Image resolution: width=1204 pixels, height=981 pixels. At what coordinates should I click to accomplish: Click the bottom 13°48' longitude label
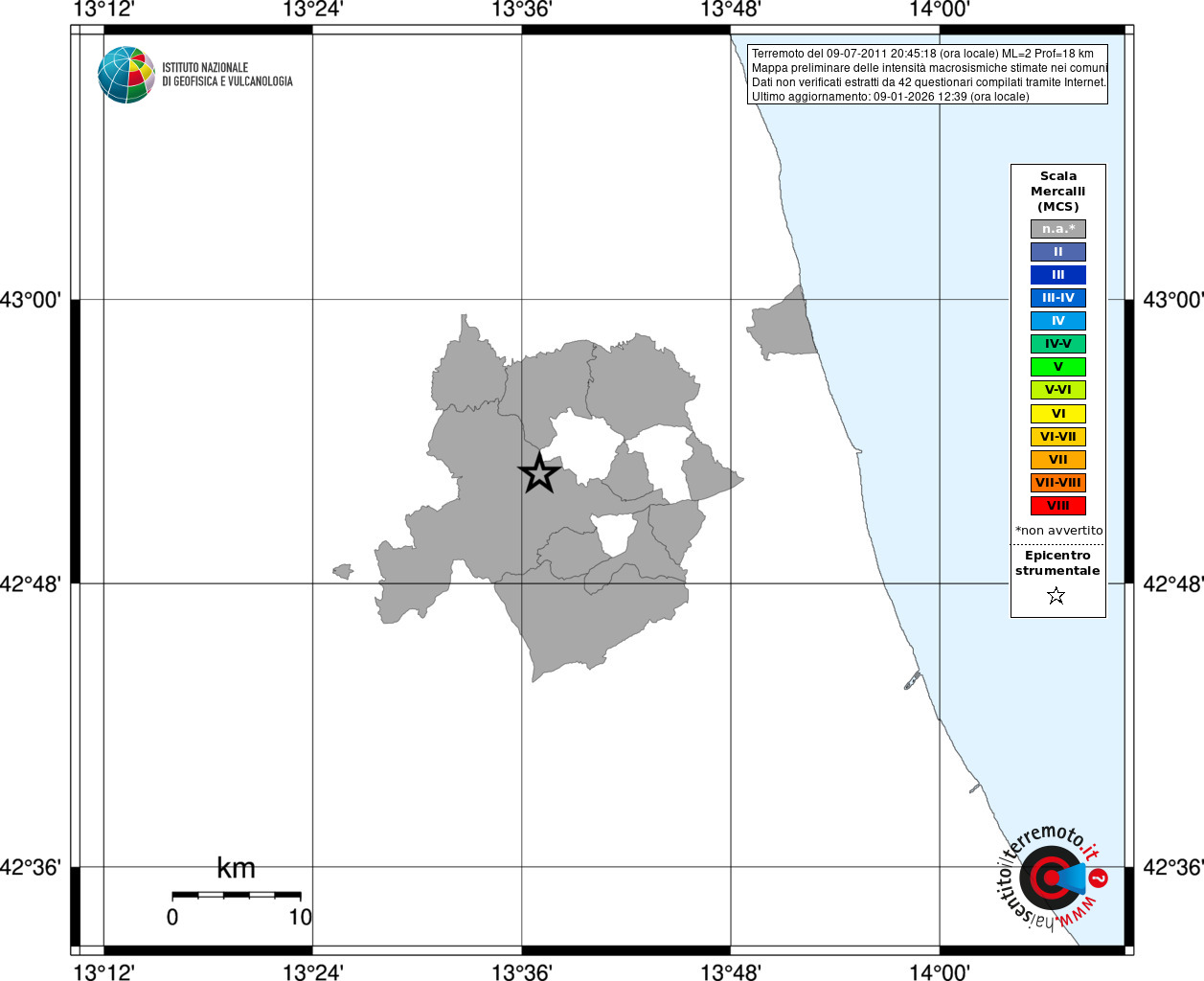(730, 972)
